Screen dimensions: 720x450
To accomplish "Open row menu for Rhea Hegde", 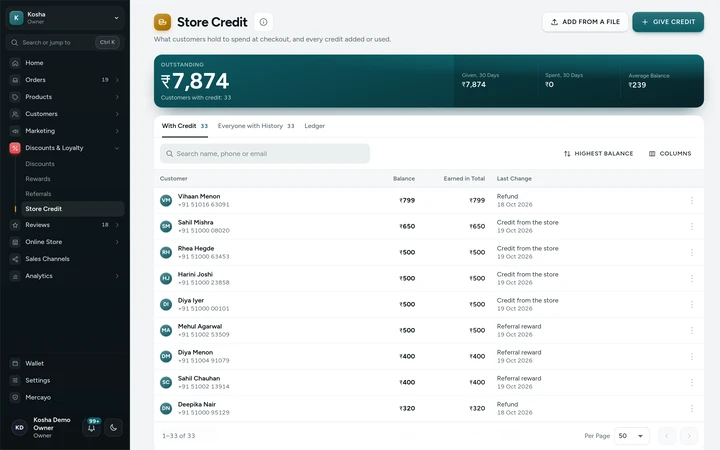I will (x=692, y=253).
